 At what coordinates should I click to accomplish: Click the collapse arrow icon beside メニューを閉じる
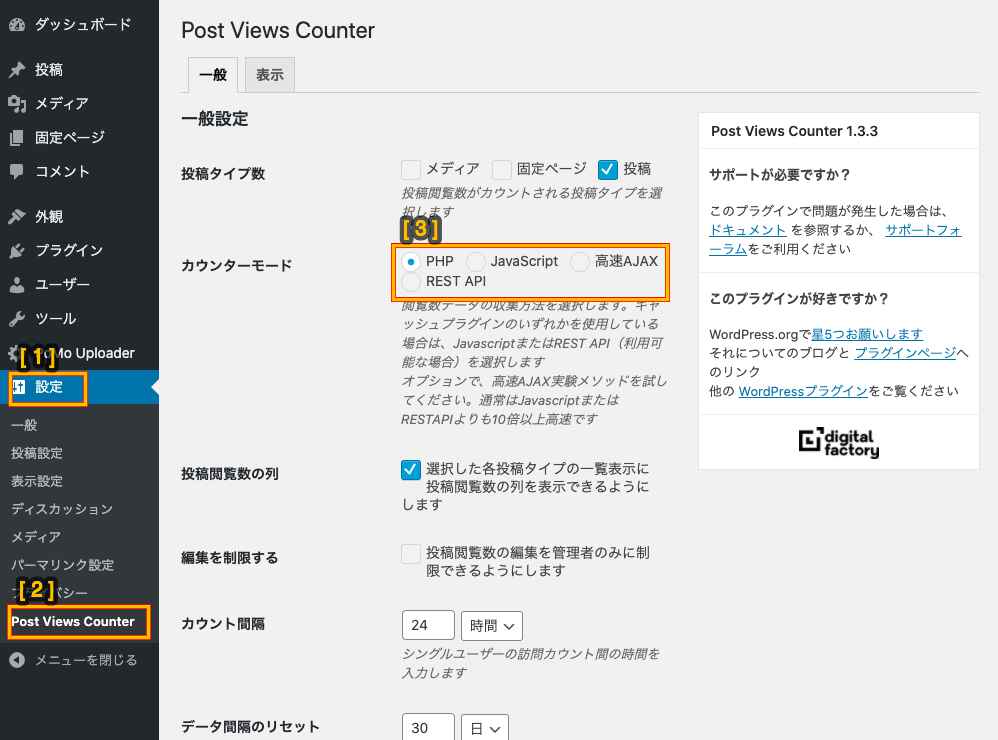(x=17, y=660)
